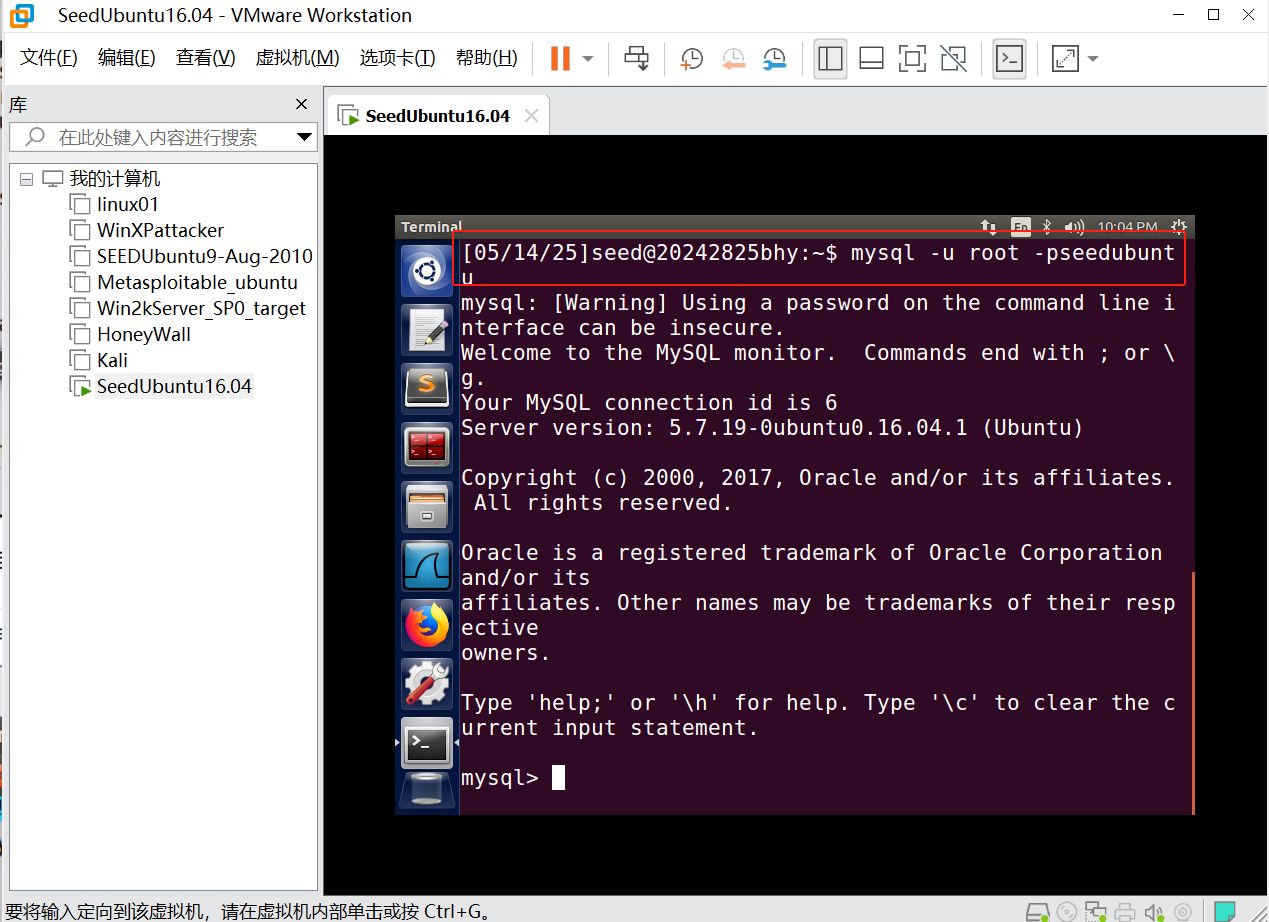The height and width of the screenshot is (922, 1269).
Task: Launch Firefox from the launcher
Action: 428,625
